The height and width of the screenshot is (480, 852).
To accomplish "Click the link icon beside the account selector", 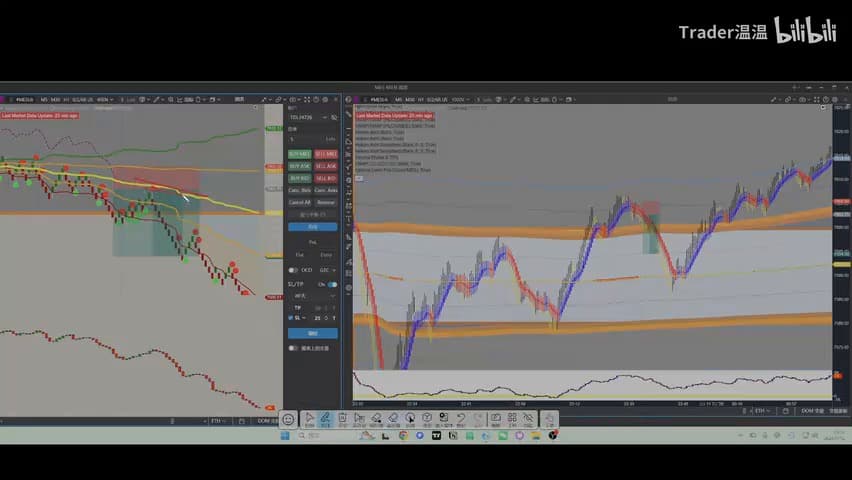I will [x=334, y=117].
